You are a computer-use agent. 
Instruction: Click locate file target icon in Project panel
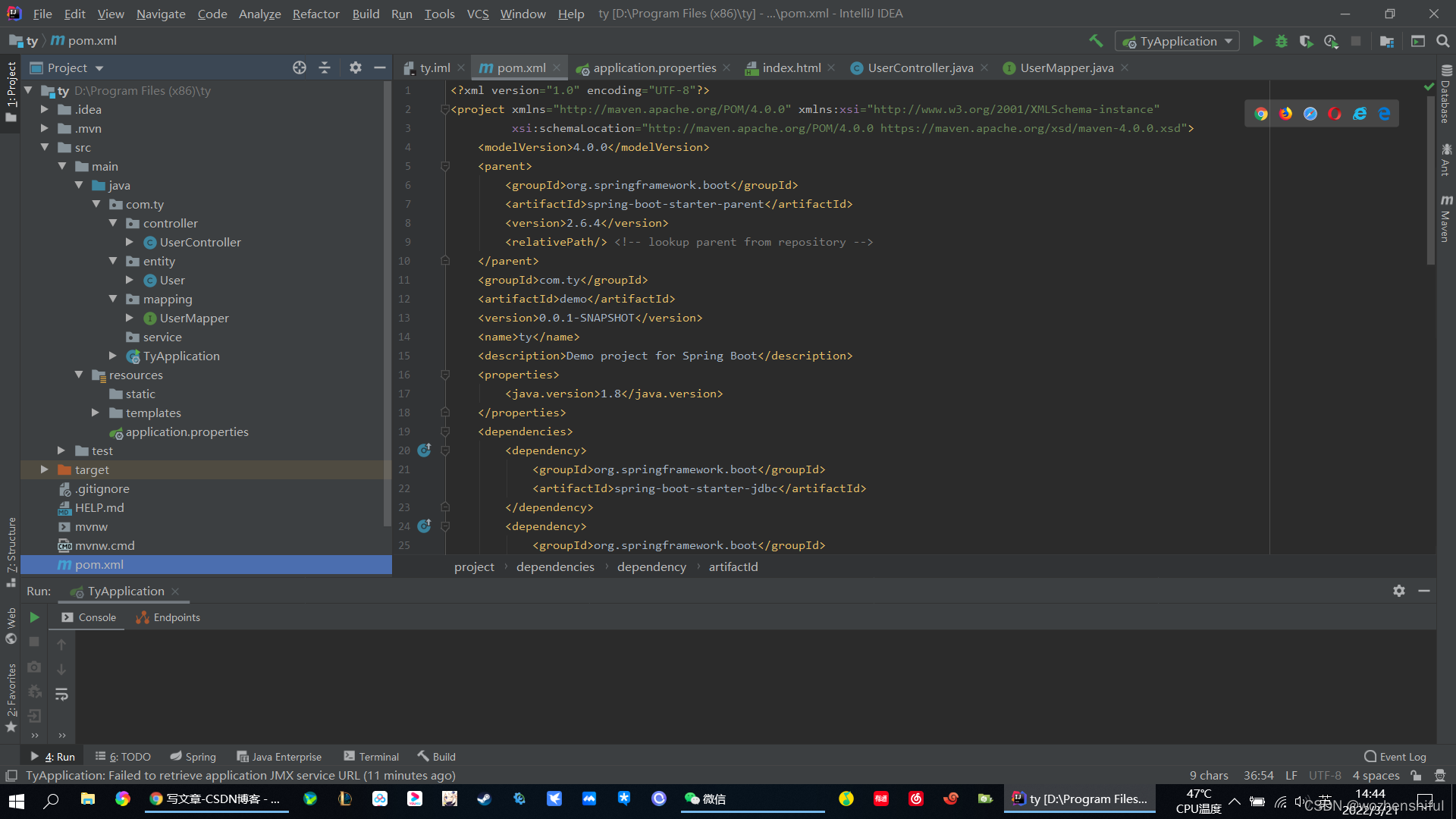[300, 67]
